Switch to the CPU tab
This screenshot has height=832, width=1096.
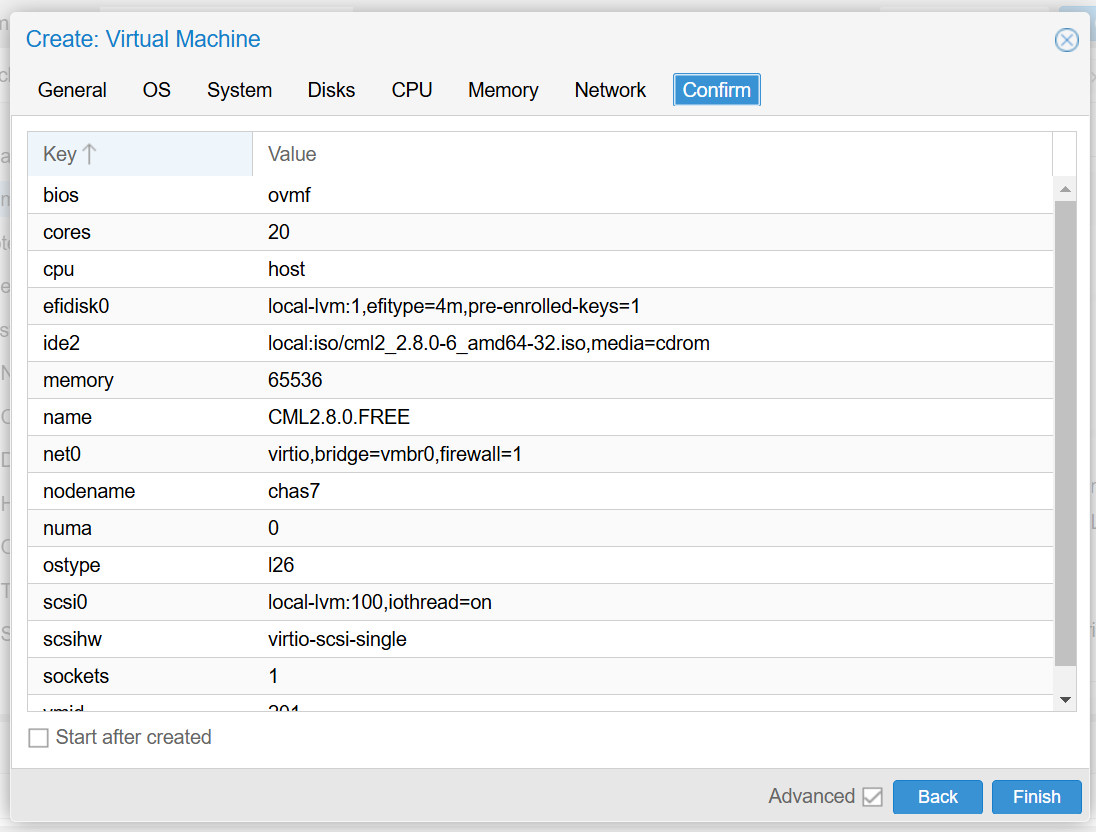coord(411,90)
